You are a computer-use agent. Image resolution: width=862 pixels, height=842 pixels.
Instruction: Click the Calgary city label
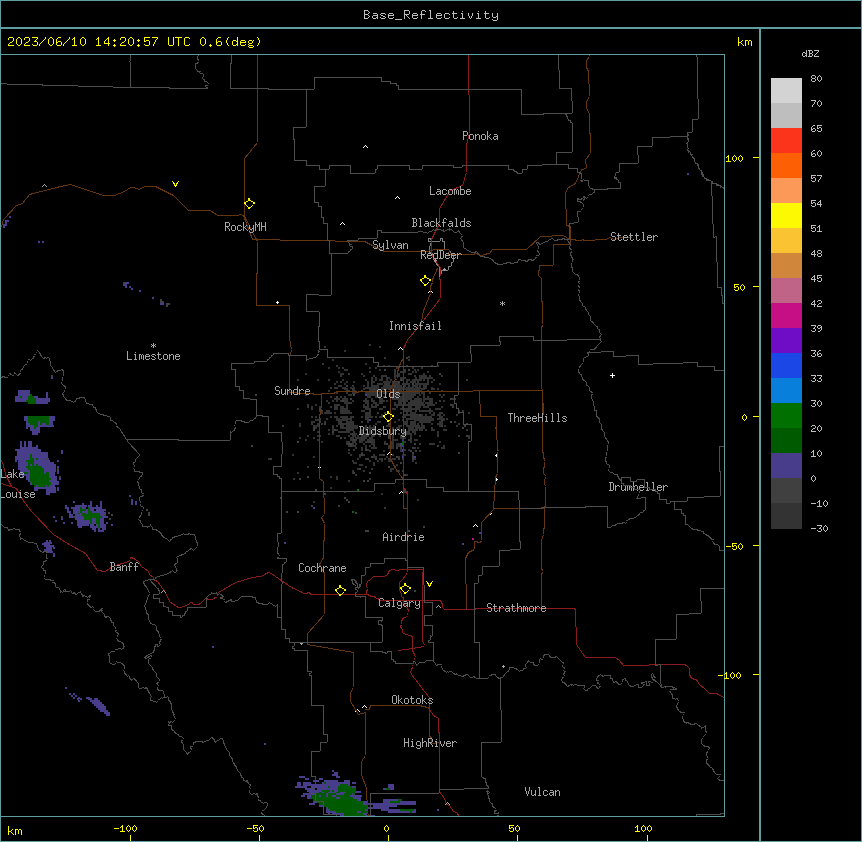(x=399, y=603)
